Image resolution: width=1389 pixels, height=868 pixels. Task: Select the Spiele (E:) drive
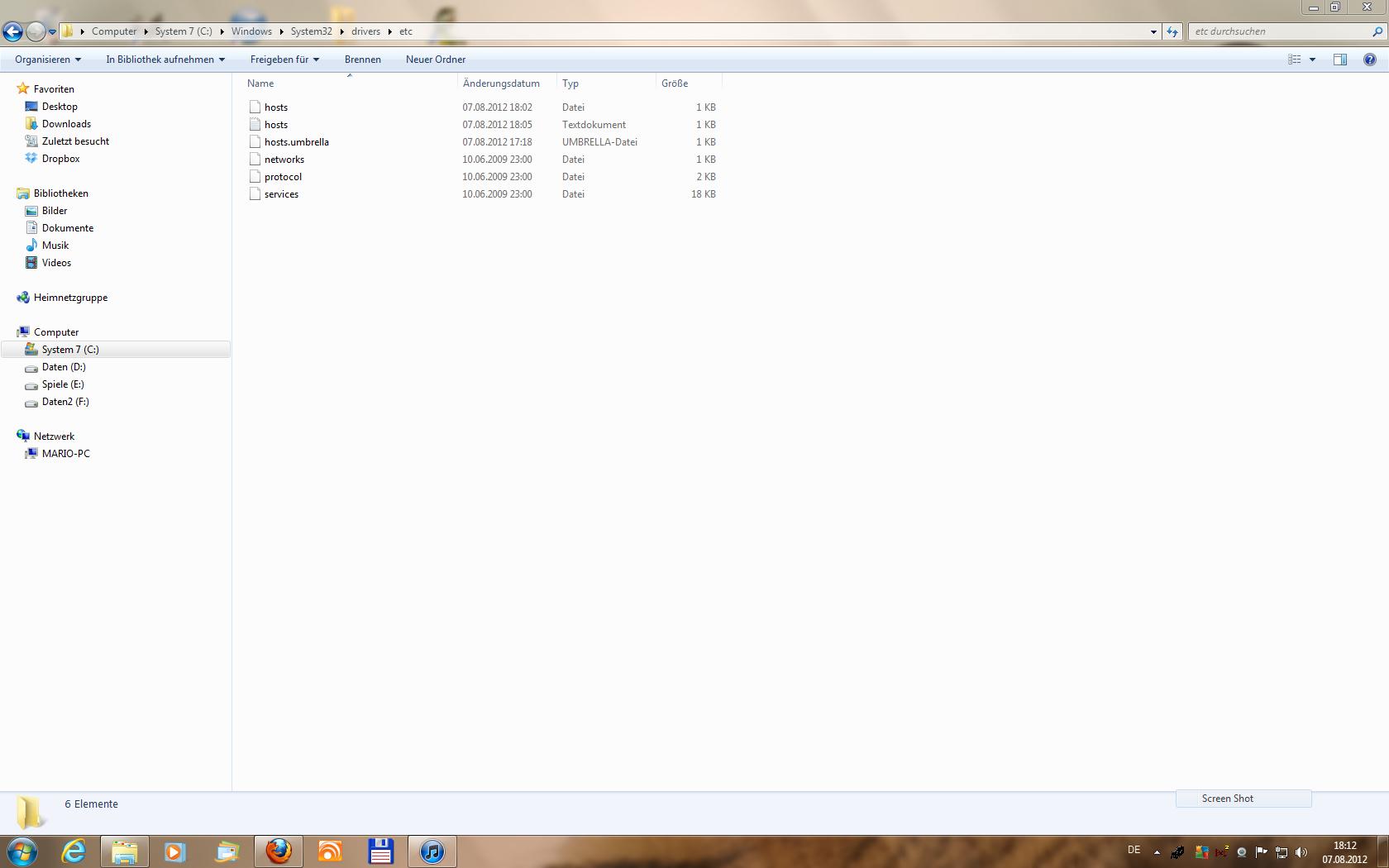coord(63,384)
